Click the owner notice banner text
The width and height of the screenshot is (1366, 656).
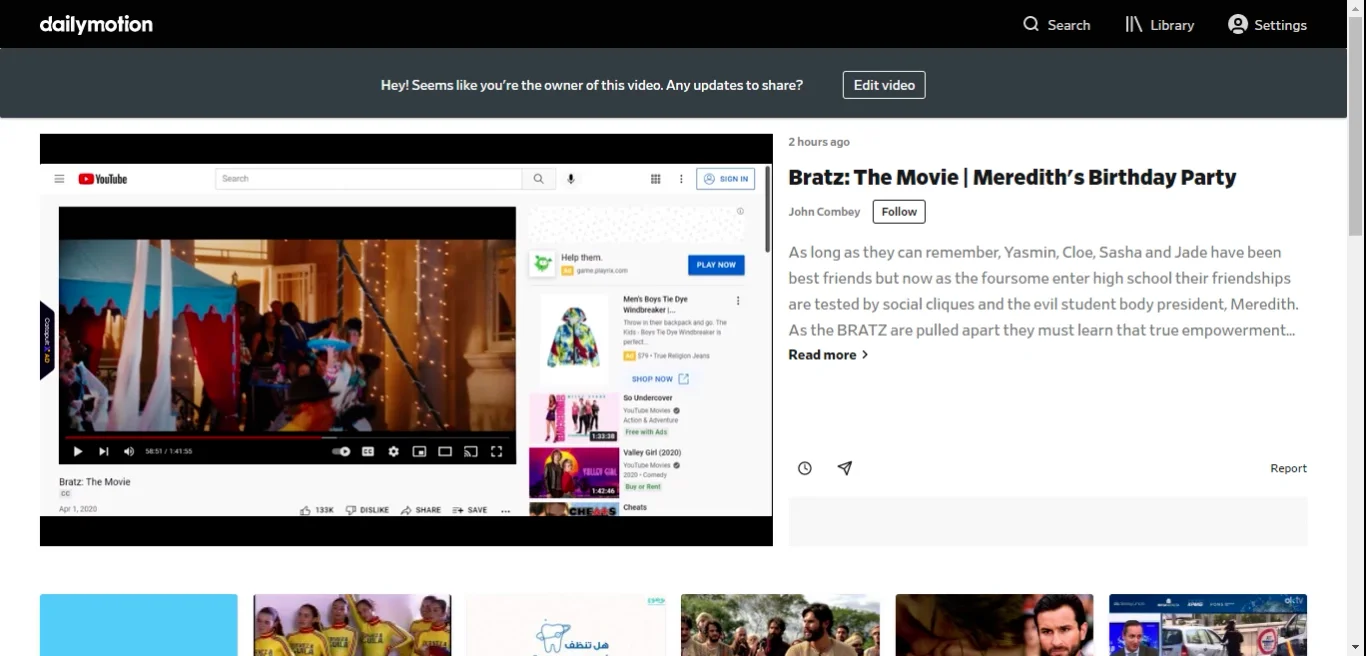coord(591,85)
